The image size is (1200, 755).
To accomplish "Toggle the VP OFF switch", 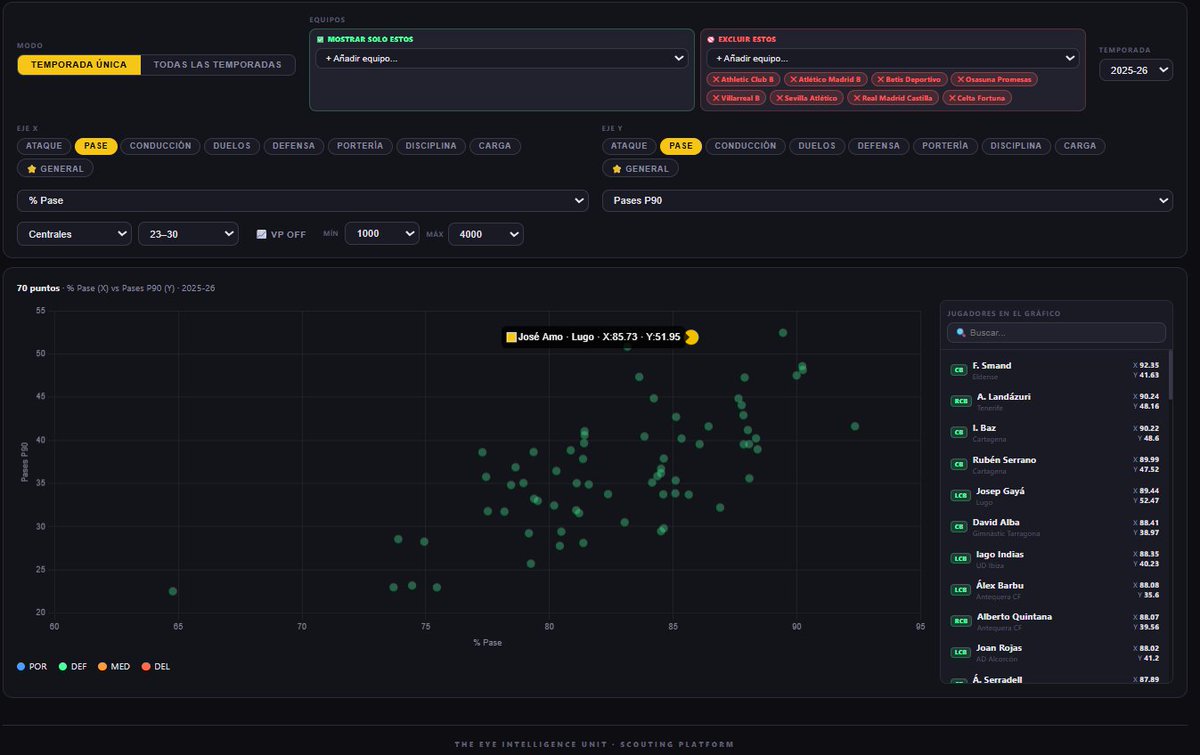I will click(281, 234).
